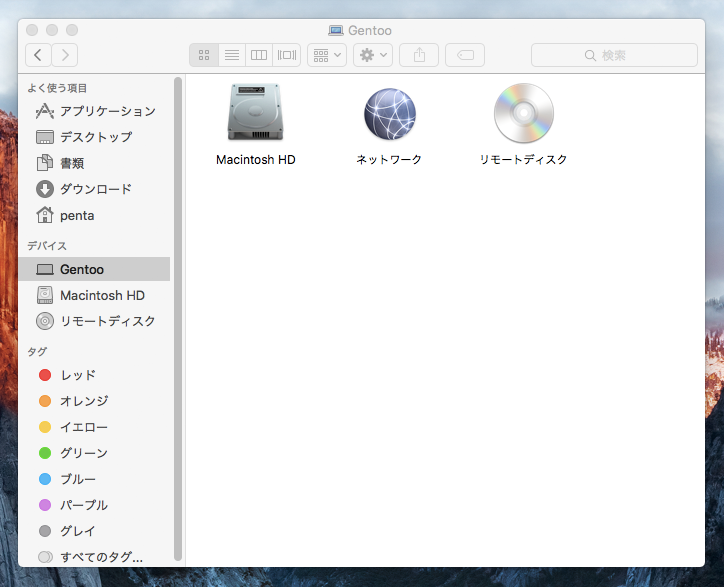
Task: Click the sidebar vertical scrollbar
Action: pyautogui.click(x=178, y=319)
